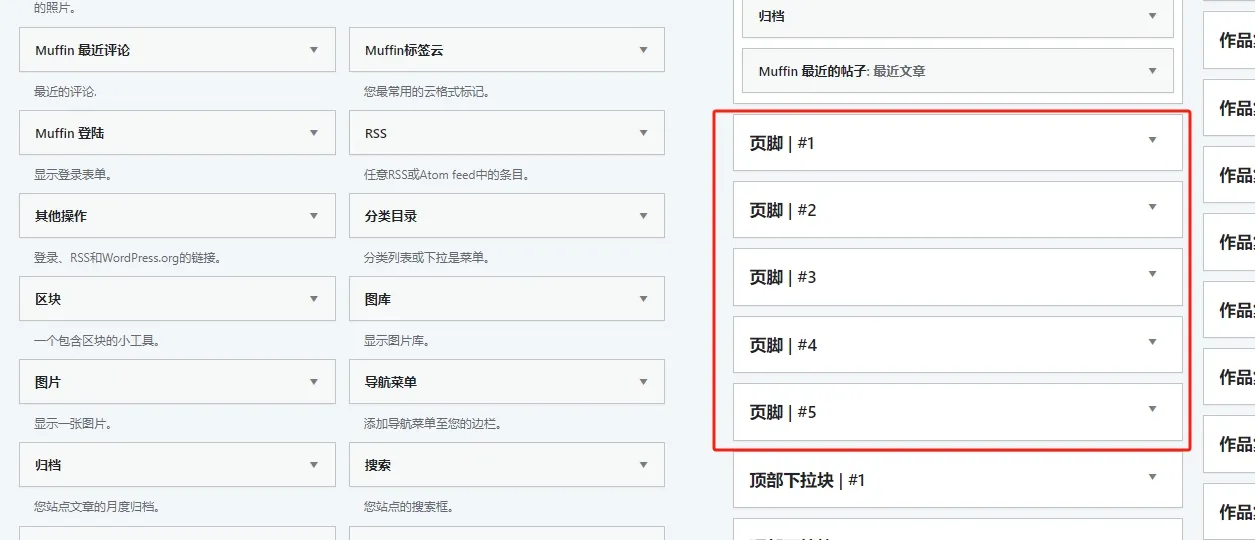The height and width of the screenshot is (540, 1255).
Task: Click the text 登录、RSS和WordPress.org的链接。
Action: tap(128, 258)
